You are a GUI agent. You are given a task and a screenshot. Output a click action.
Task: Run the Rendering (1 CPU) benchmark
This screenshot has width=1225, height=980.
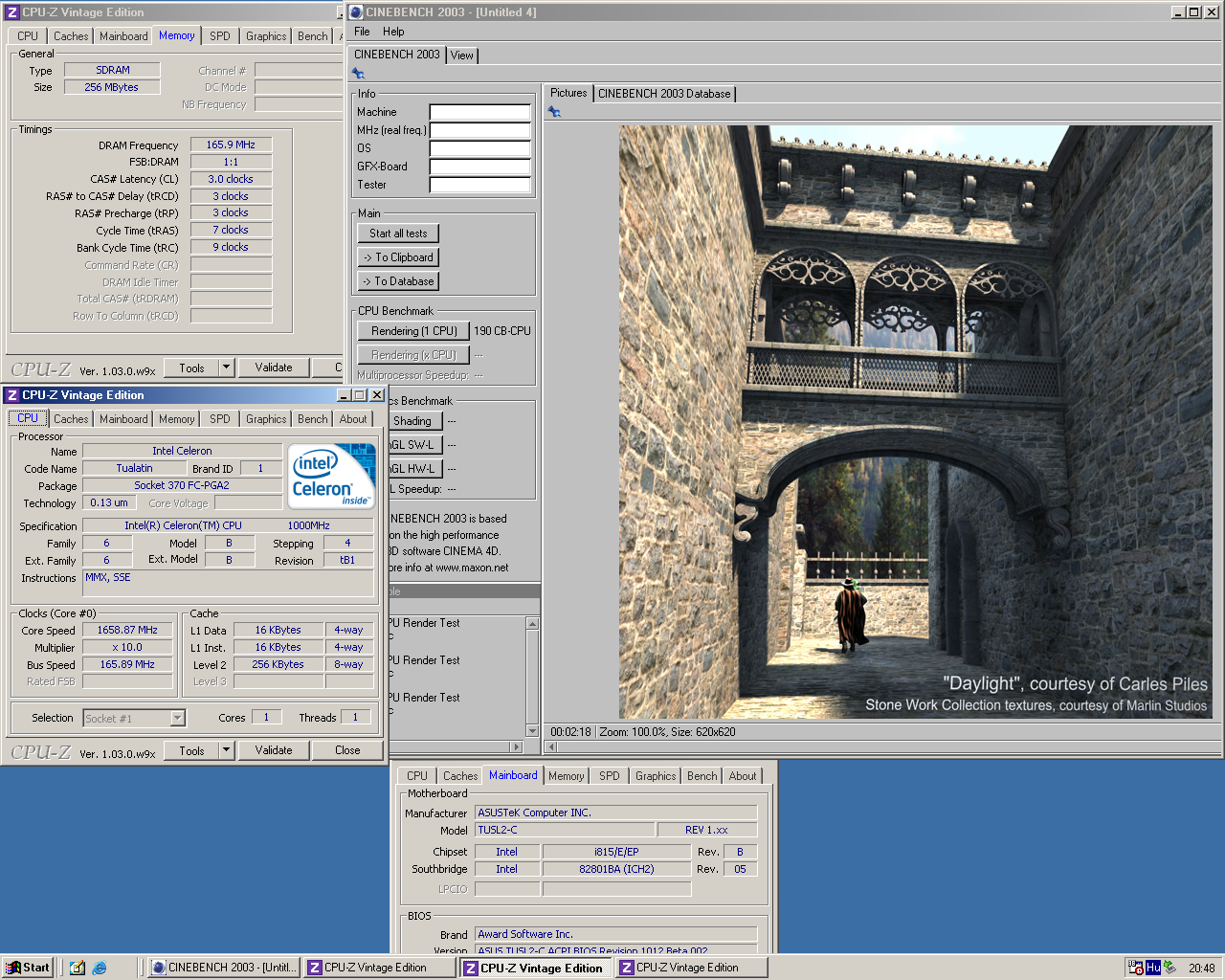(x=413, y=331)
